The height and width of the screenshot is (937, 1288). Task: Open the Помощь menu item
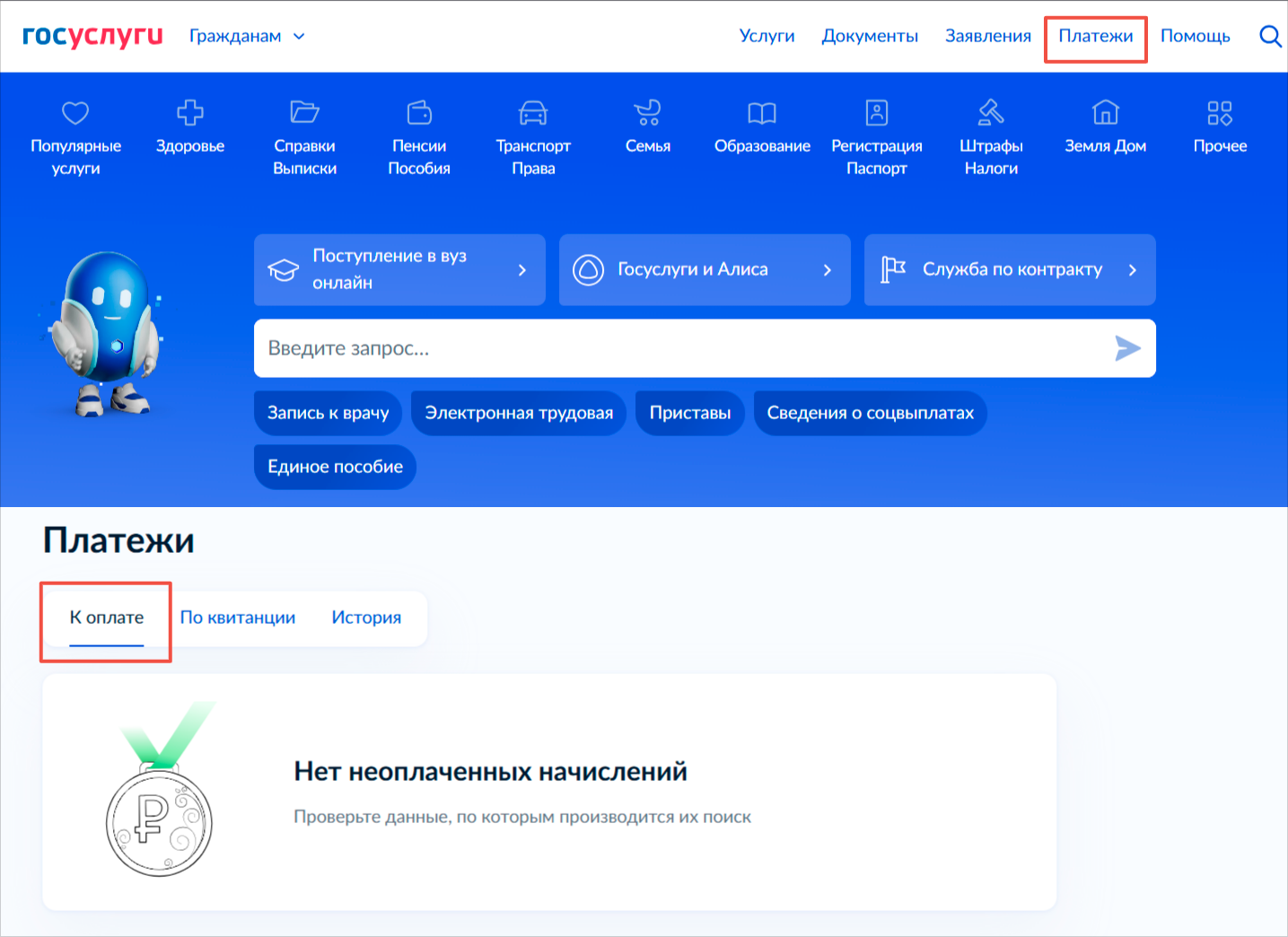(1196, 36)
